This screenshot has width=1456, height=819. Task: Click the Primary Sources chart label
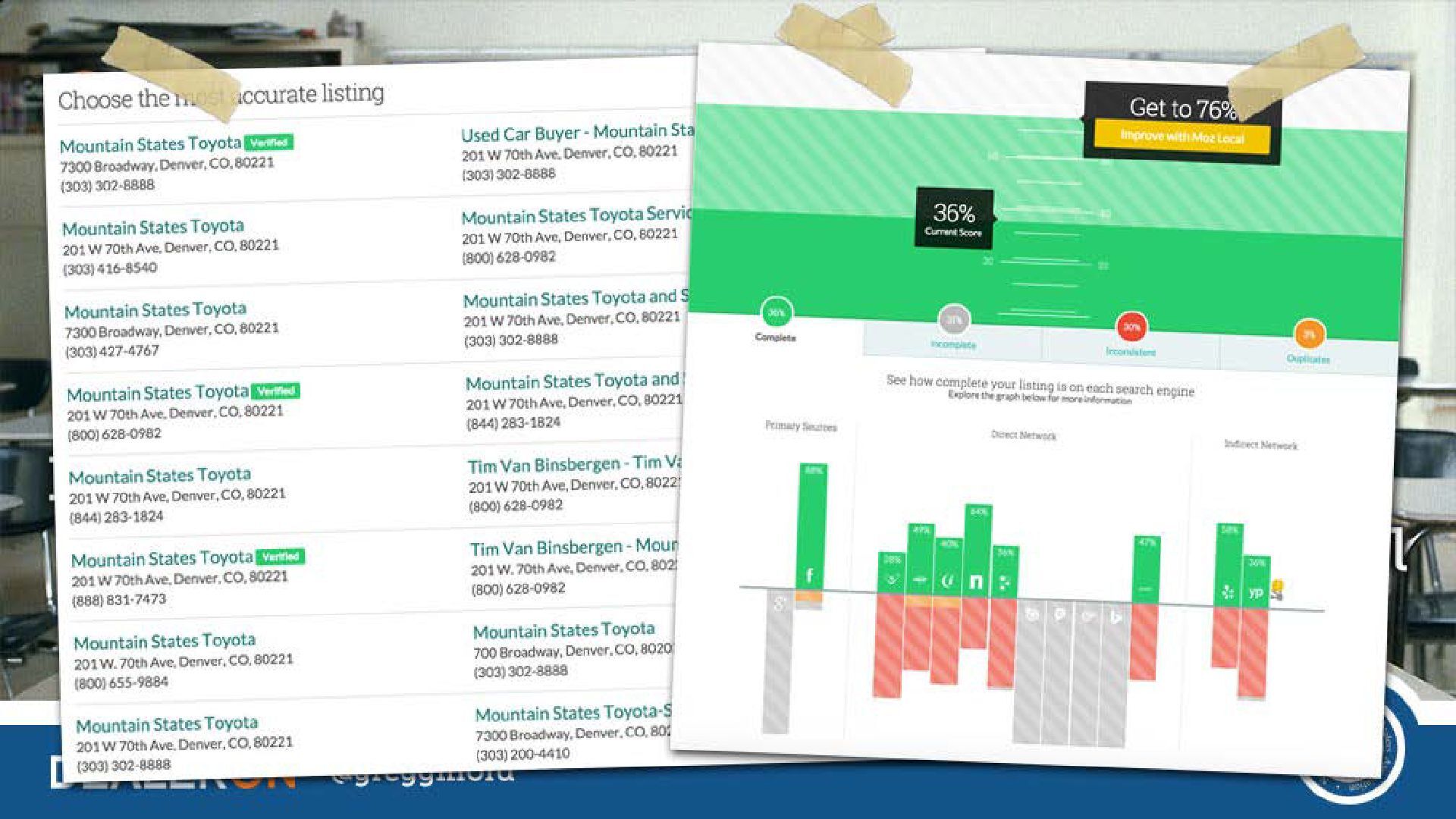point(801,426)
